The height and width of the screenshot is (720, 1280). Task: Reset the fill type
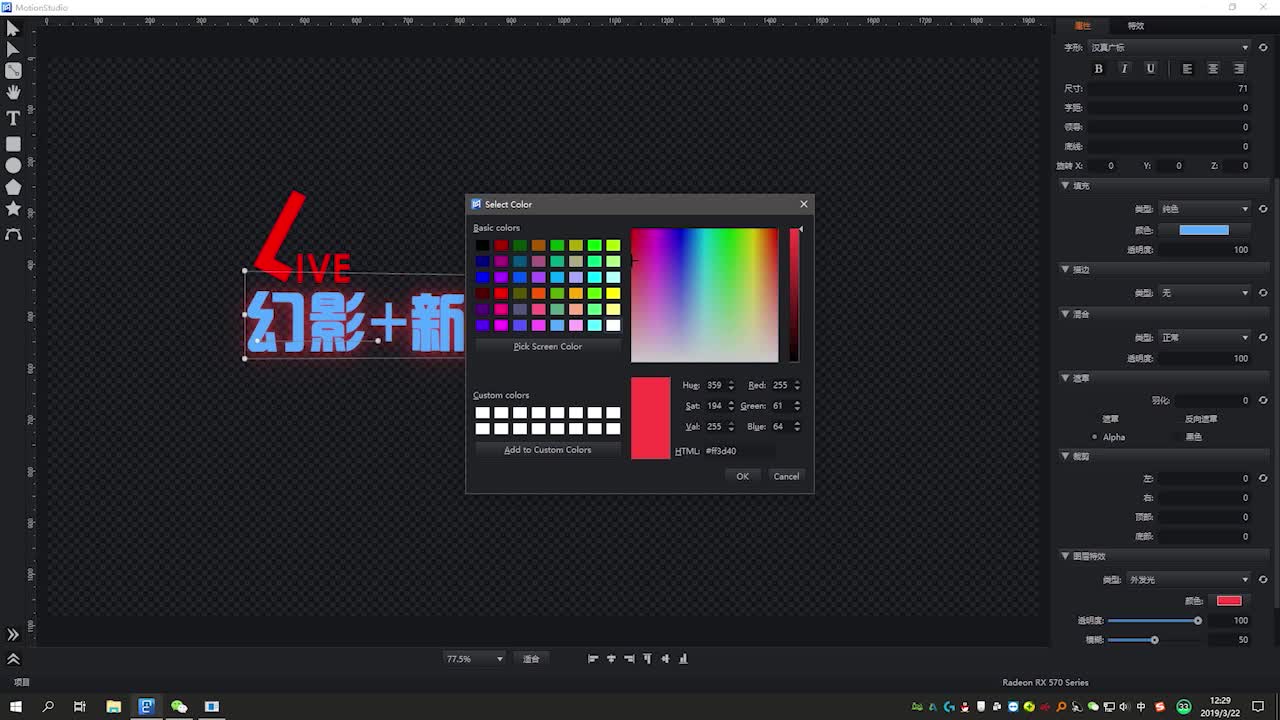pyautogui.click(x=1263, y=209)
